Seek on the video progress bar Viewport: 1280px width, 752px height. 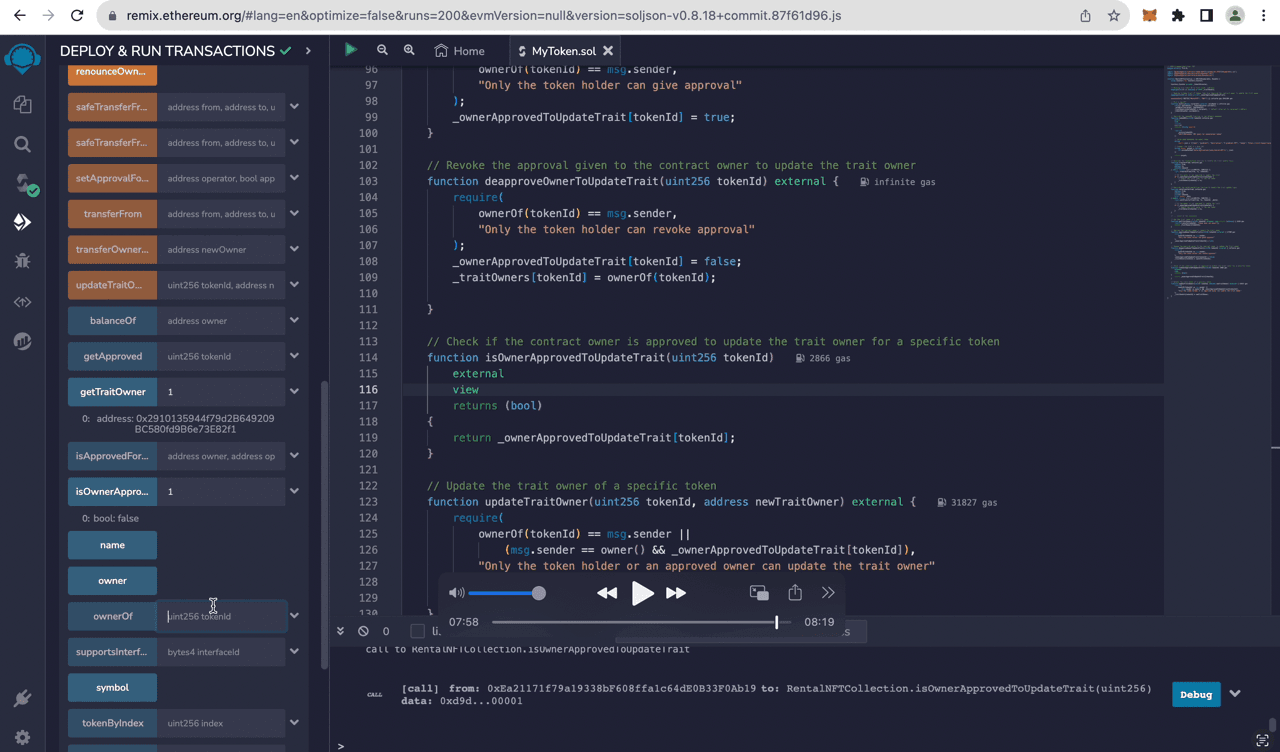(641, 622)
